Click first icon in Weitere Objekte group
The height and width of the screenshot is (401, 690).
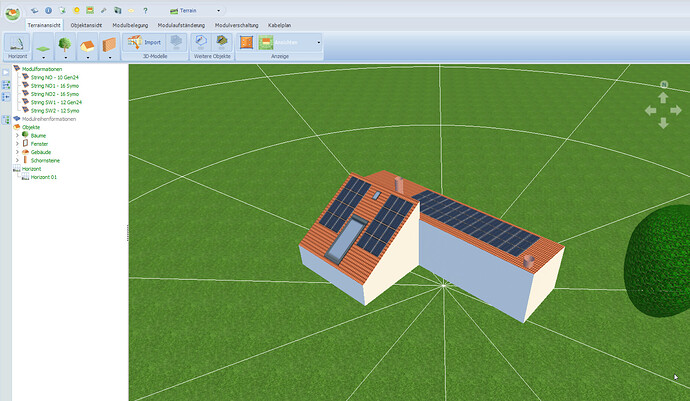click(x=201, y=42)
